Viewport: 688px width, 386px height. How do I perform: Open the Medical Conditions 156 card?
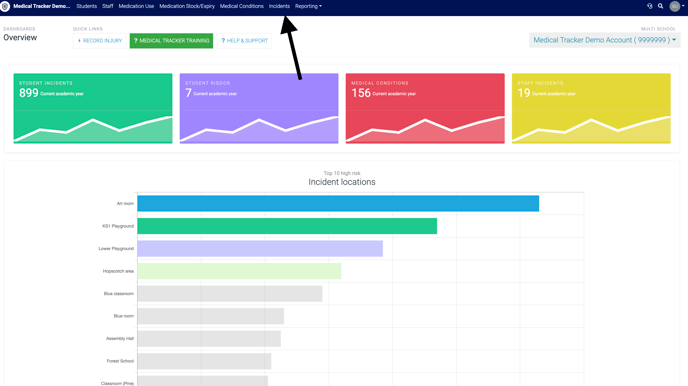[425, 108]
